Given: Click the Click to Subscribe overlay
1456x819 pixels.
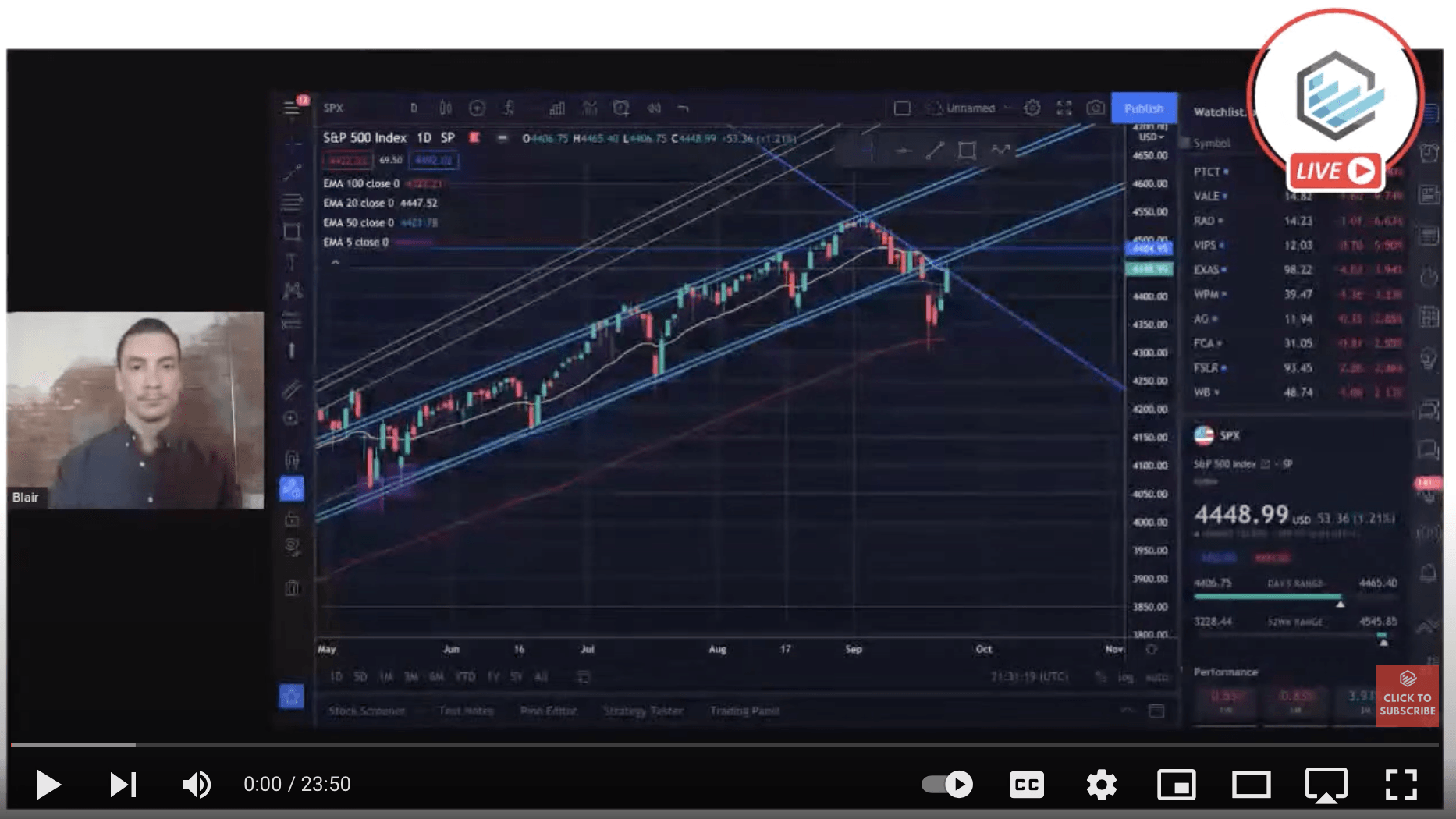Looking at the screenshot, I should 1407,696.
